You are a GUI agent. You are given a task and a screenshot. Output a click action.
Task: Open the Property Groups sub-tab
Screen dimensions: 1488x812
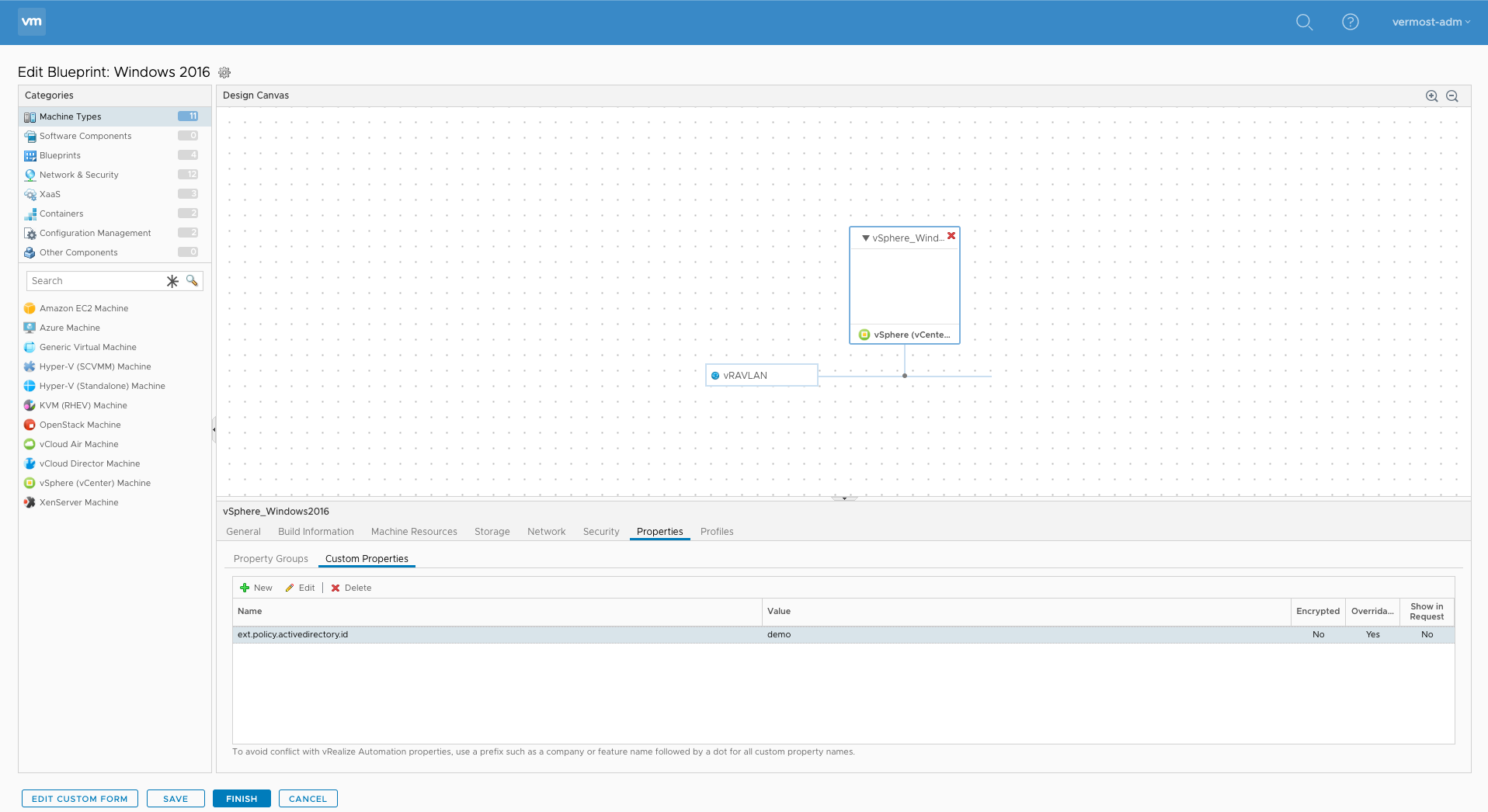point(271,559)
